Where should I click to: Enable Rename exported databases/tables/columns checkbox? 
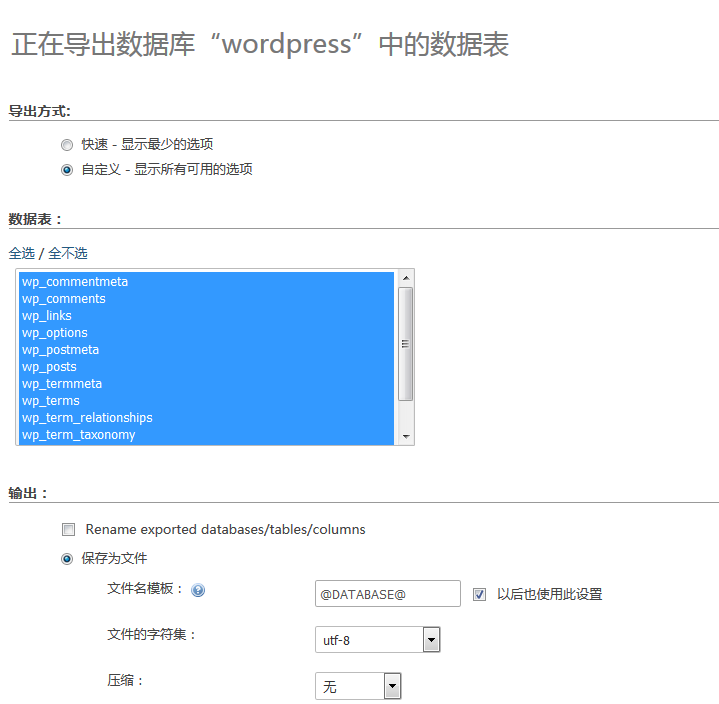pyautogui.click(x=69, y=529)
